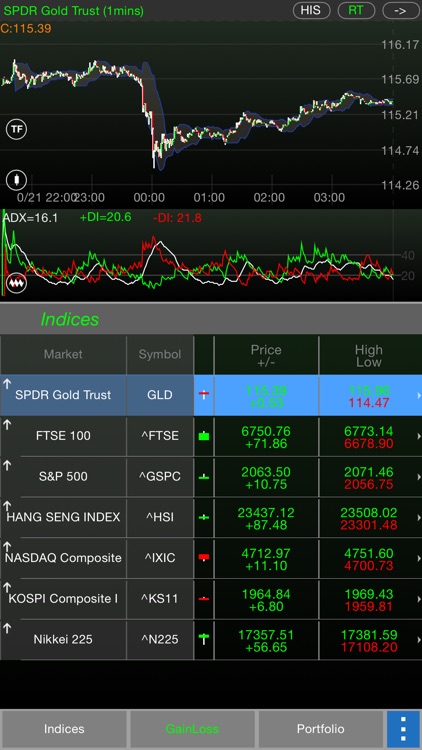This screenshot has height=750, width=422.
Task: Tap the -> forward arrow button
Action: point(401,10)
